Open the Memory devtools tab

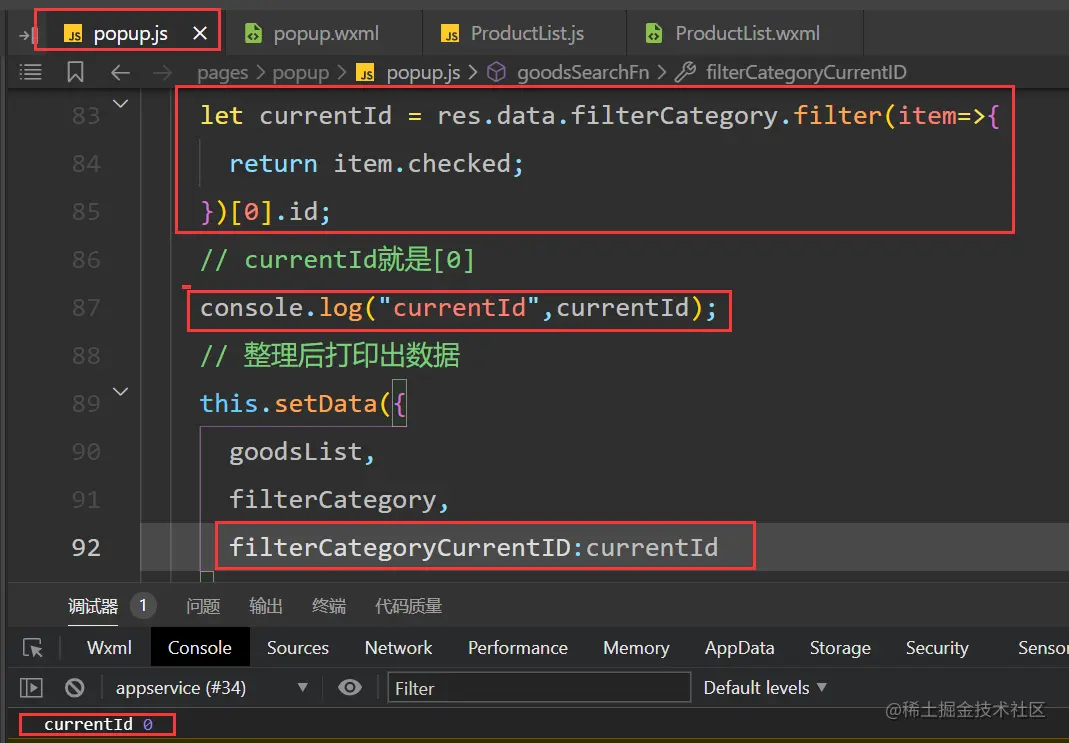pos(636,648)
